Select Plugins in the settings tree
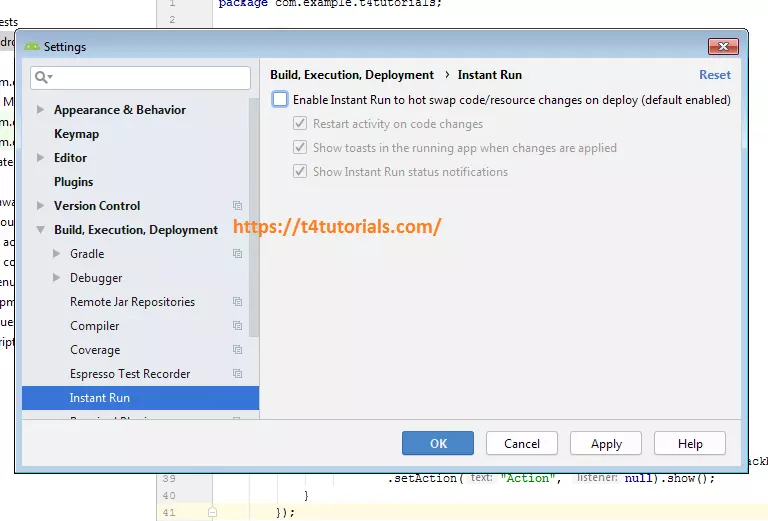 (x=73, y=182)
